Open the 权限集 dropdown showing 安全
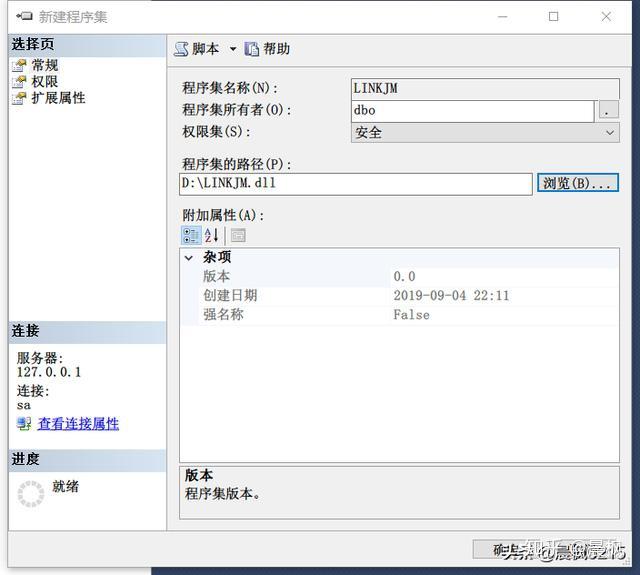 pos(485,133)
